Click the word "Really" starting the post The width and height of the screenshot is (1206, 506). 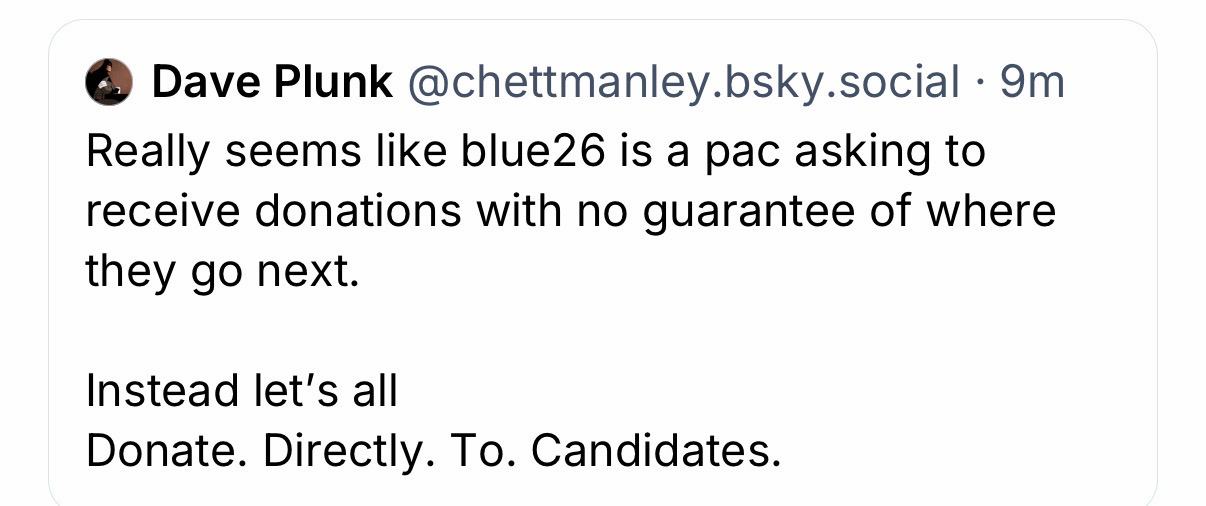tap(149, 152)
